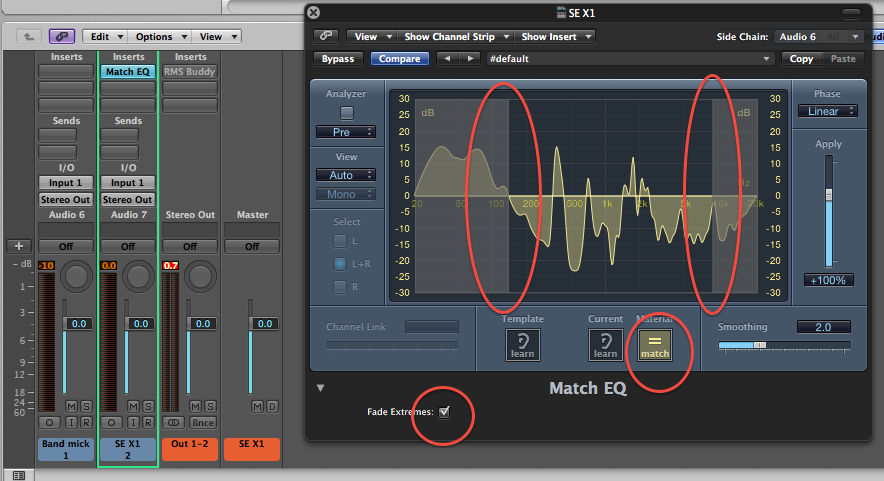Open the mixer Edit menu

pos(105,37)
